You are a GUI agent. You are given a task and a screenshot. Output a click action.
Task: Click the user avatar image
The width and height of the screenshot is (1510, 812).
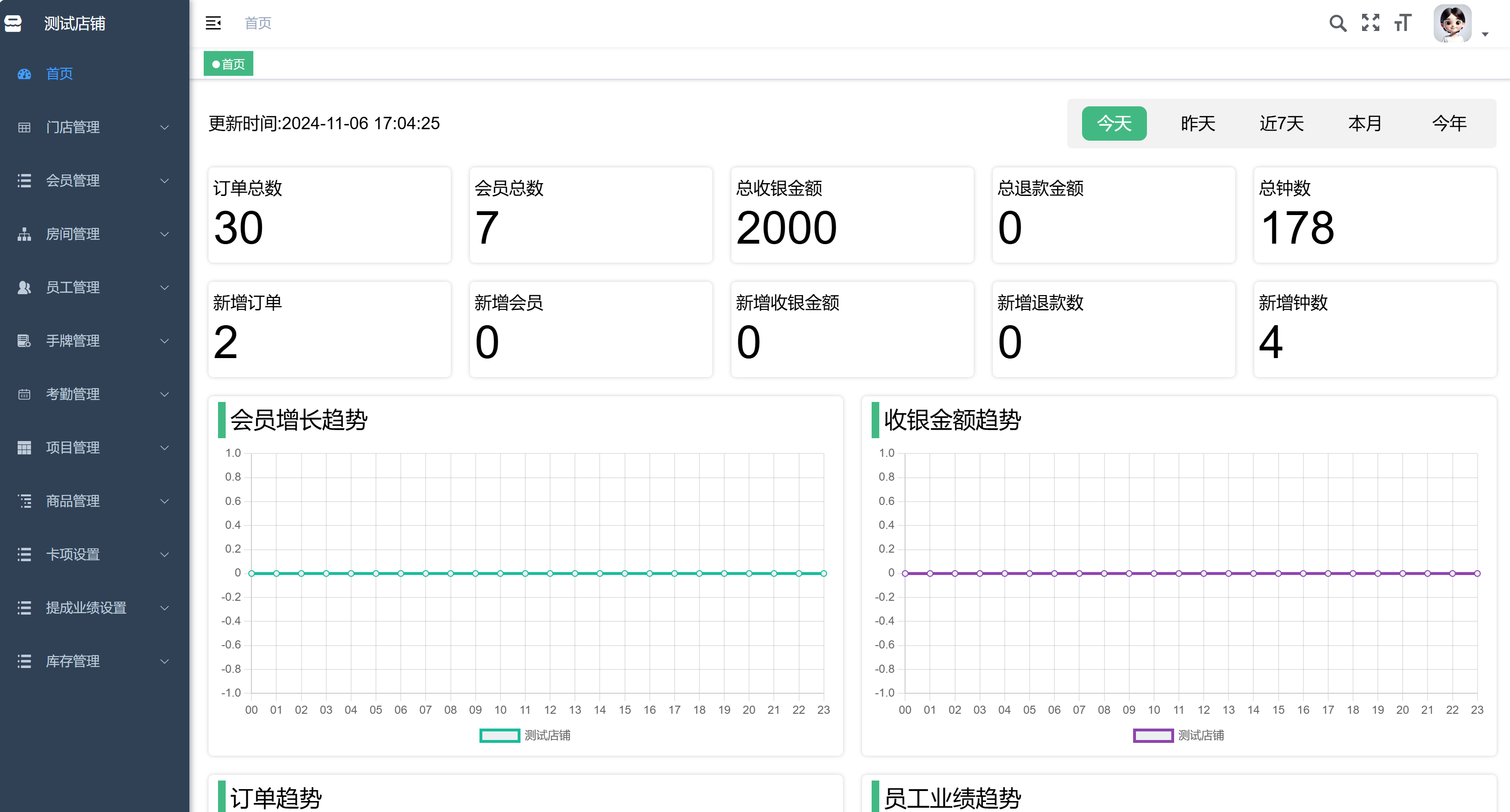pos(1453,23)
